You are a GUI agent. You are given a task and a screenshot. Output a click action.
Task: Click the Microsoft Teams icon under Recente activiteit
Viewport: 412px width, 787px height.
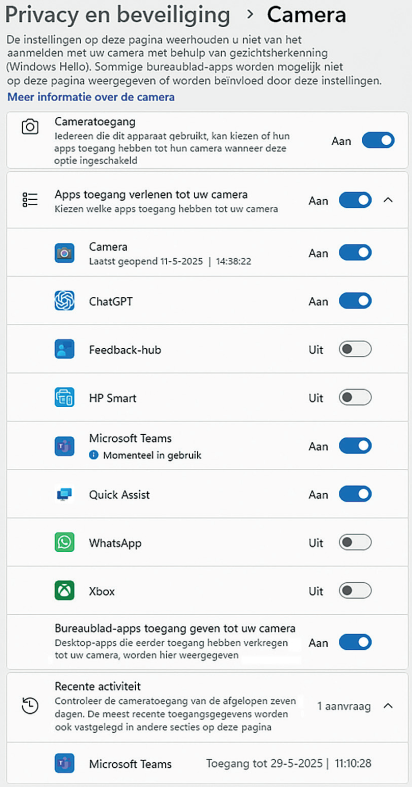(64, 764)
